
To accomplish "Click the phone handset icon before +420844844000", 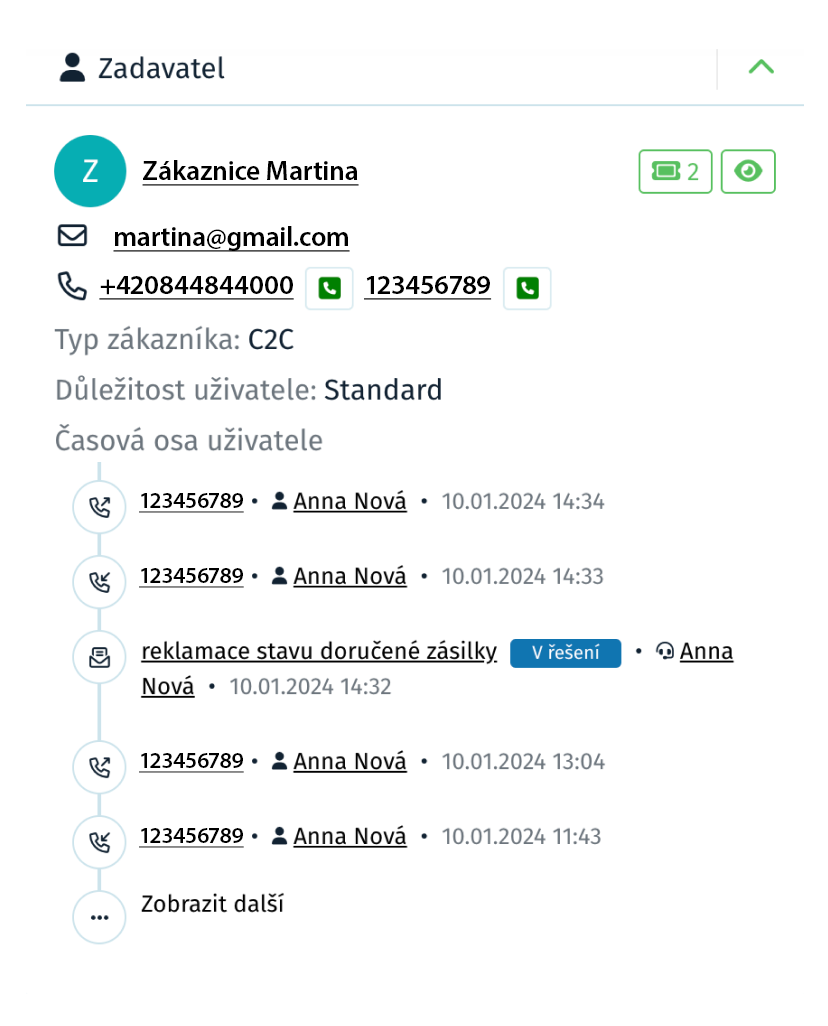I will [72, 286].
